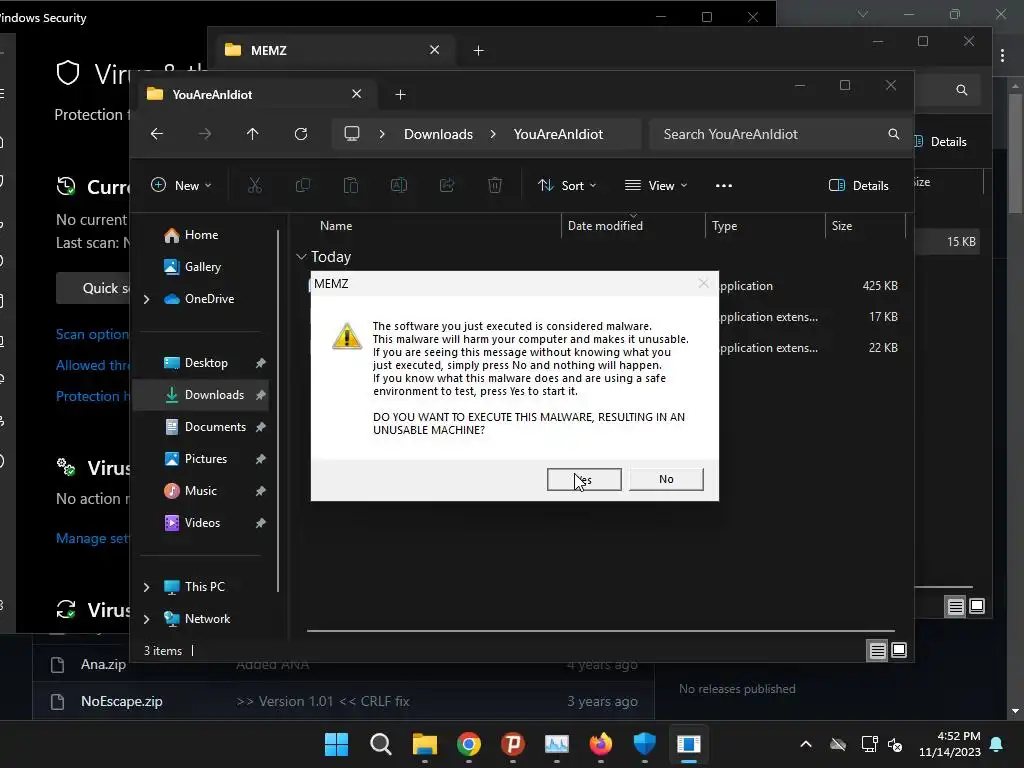Open the New item dropdown
Viewport: 1024px width, 768px height.
click(x=181, y=185)
